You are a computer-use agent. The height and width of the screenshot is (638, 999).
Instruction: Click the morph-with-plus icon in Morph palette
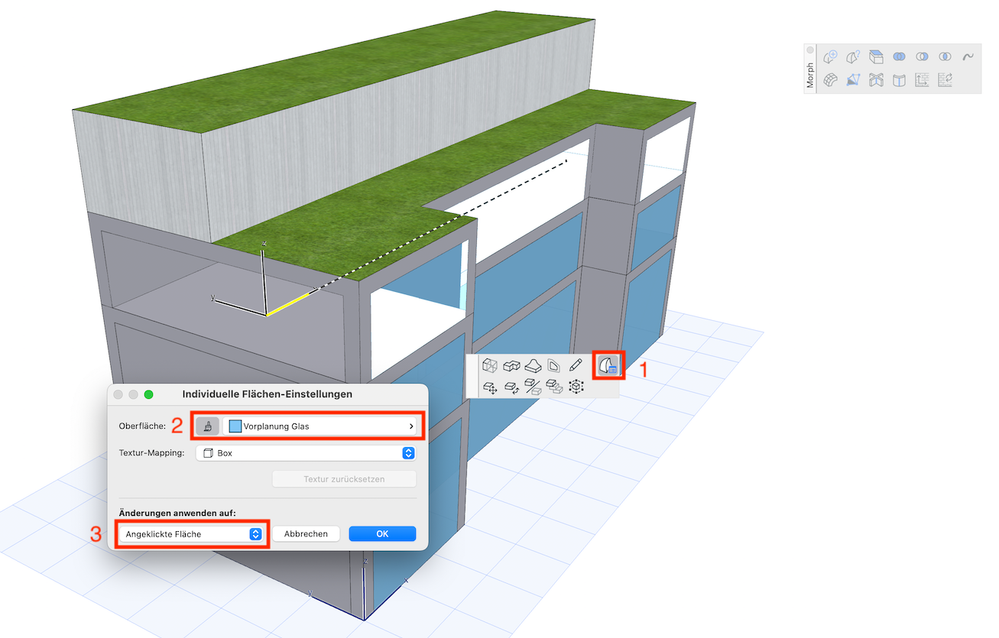[830, 57]
